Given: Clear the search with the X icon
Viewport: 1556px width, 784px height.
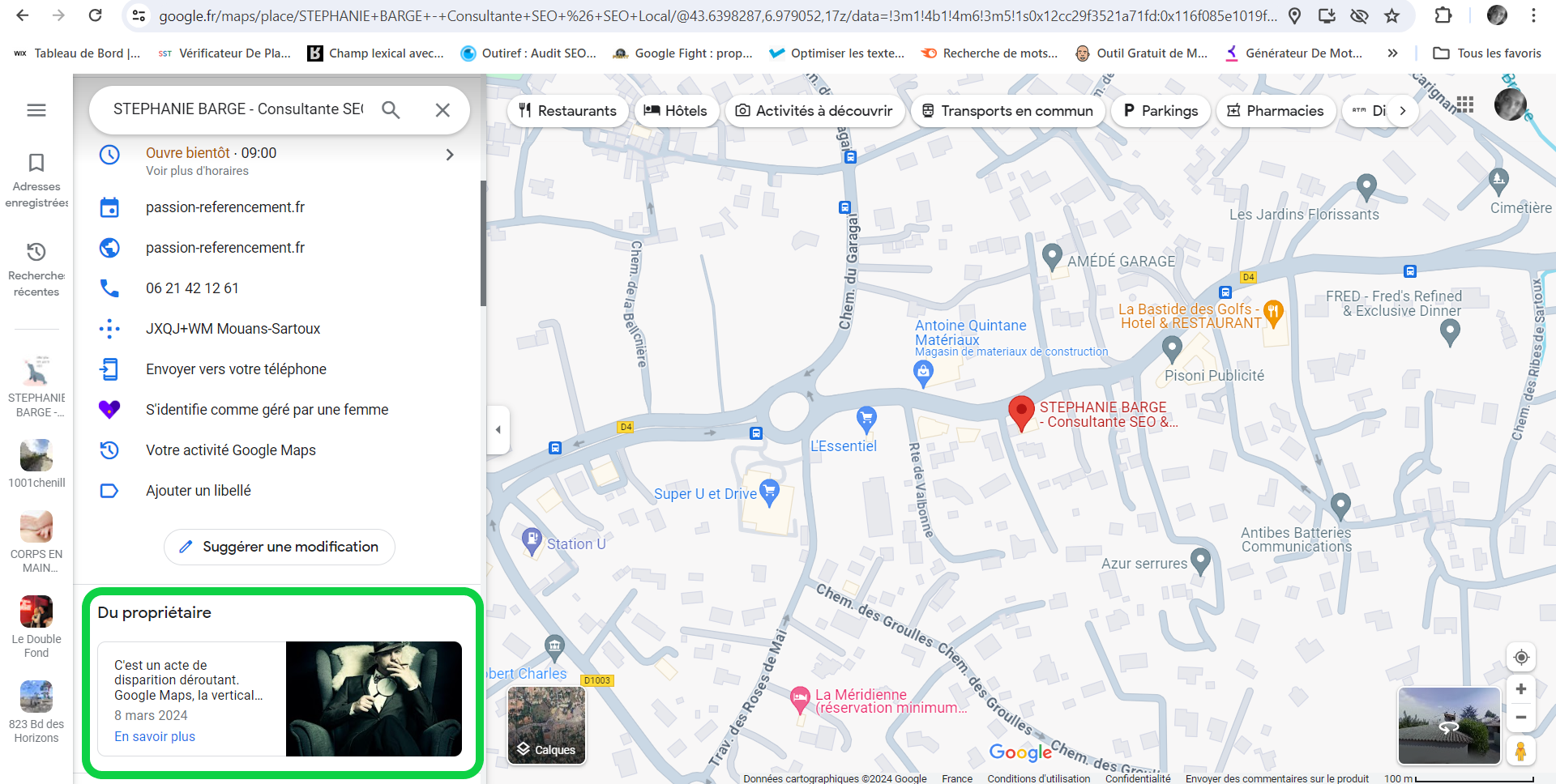Looking at the screenshot, I should [x=443, y=109].
